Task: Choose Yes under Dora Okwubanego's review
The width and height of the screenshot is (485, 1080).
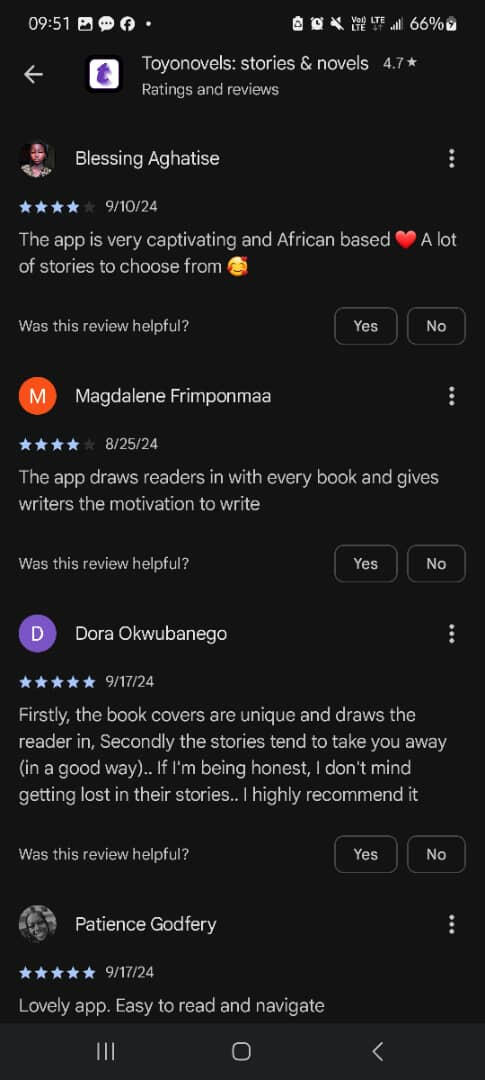Action: pyautogui.click(x=366, y=854)
